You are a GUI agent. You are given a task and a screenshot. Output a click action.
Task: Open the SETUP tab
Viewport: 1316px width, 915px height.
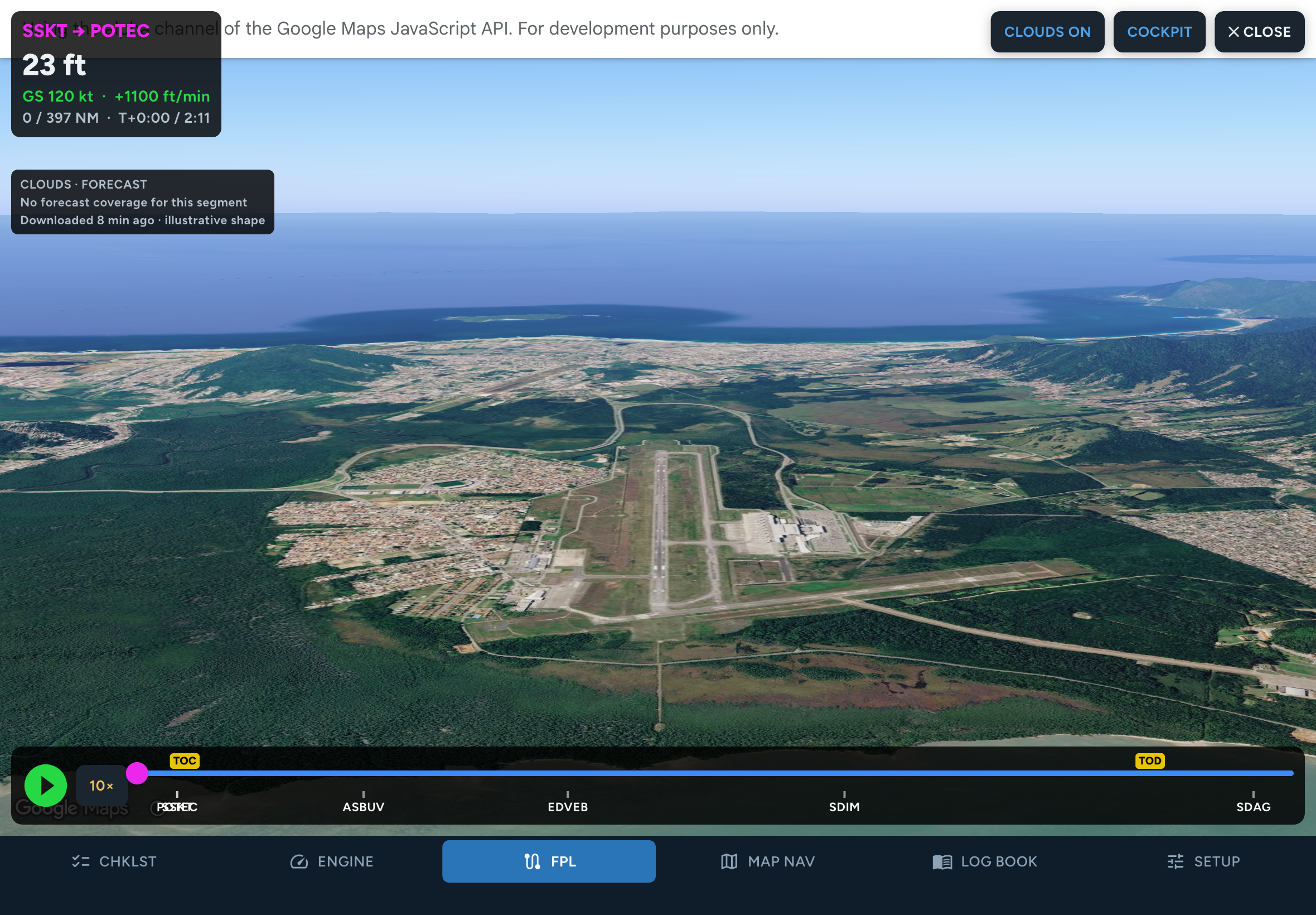click(x=1203, y=861)
